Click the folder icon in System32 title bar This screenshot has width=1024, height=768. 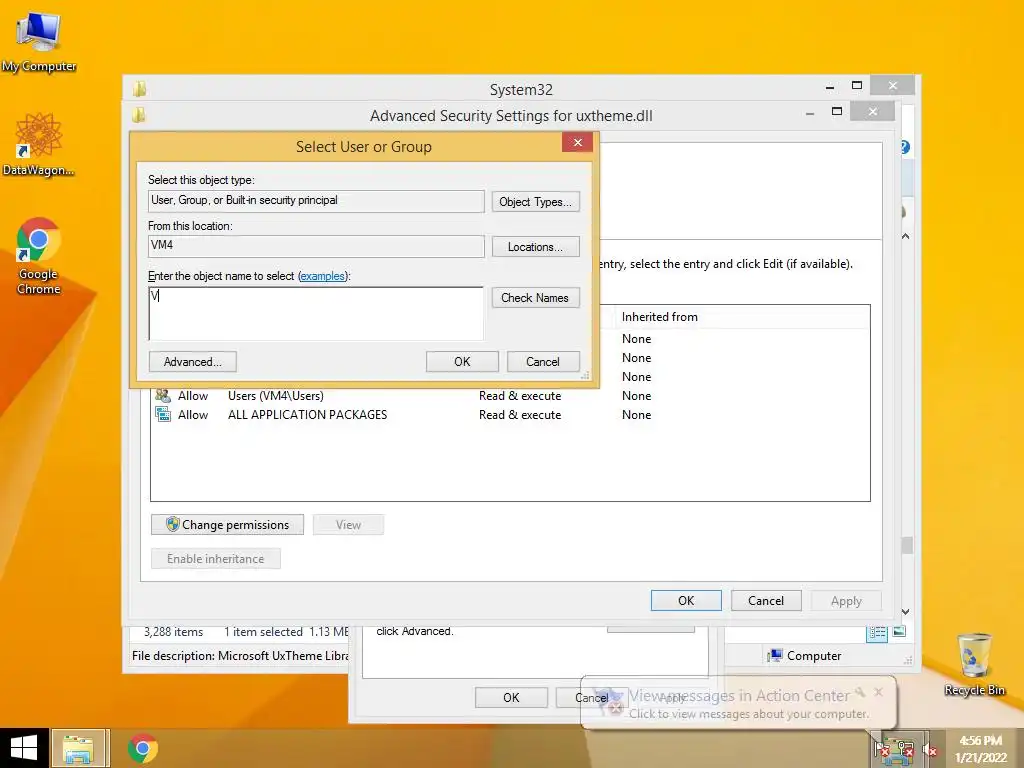139,89
